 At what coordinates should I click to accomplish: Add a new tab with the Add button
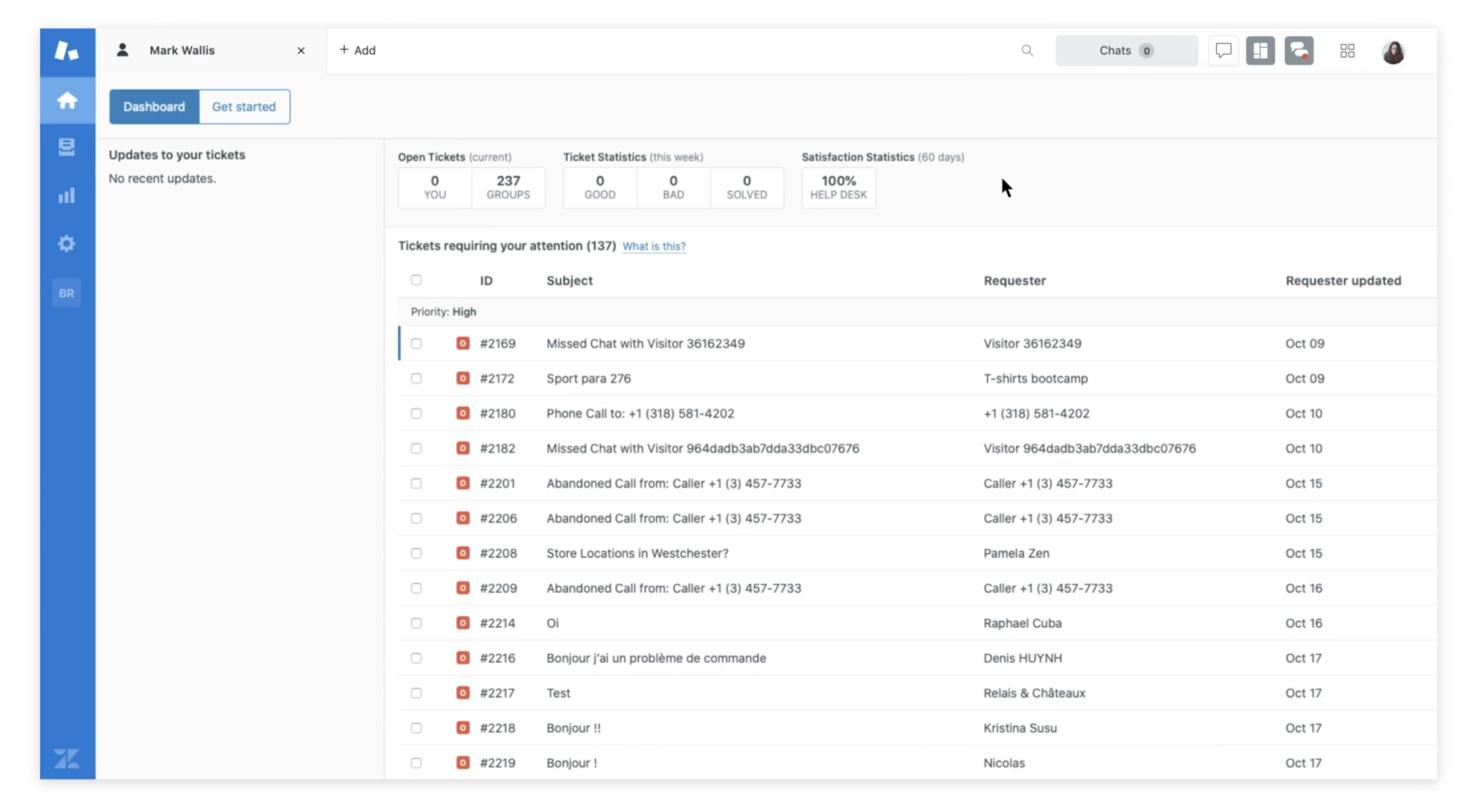pos(357,50)
